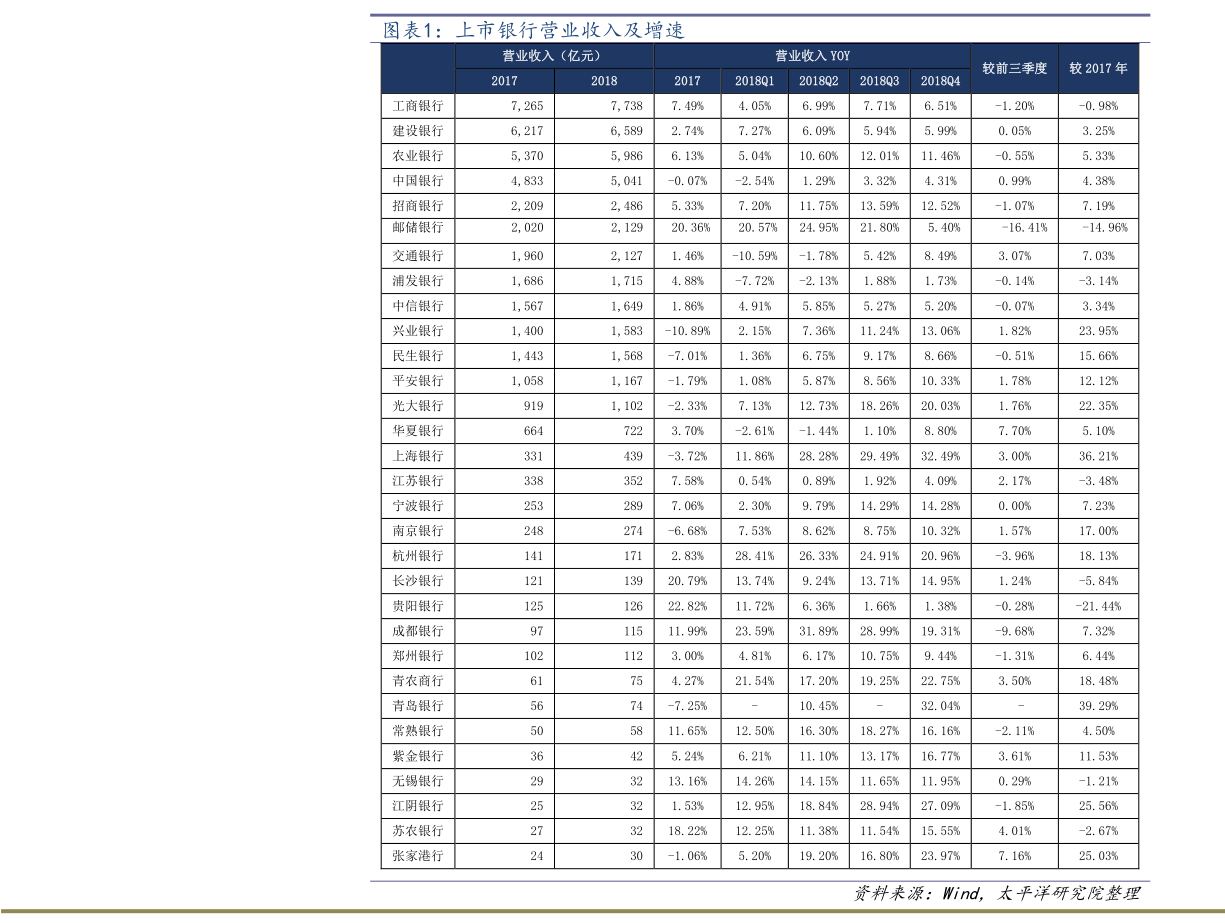Select the 贵阳银行 row label
1225x923 pixels.
click(x=418, y=606)
